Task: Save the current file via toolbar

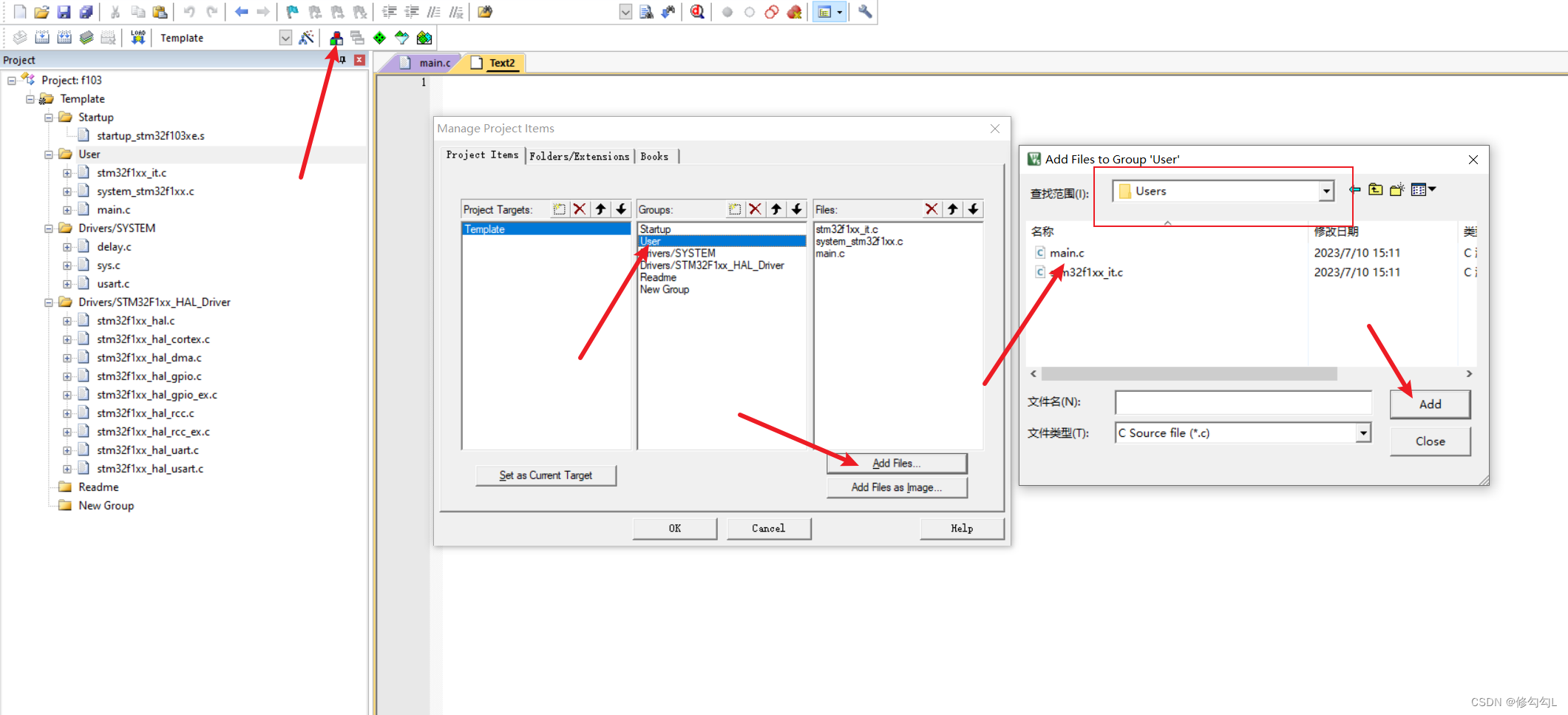Action: 64,12
